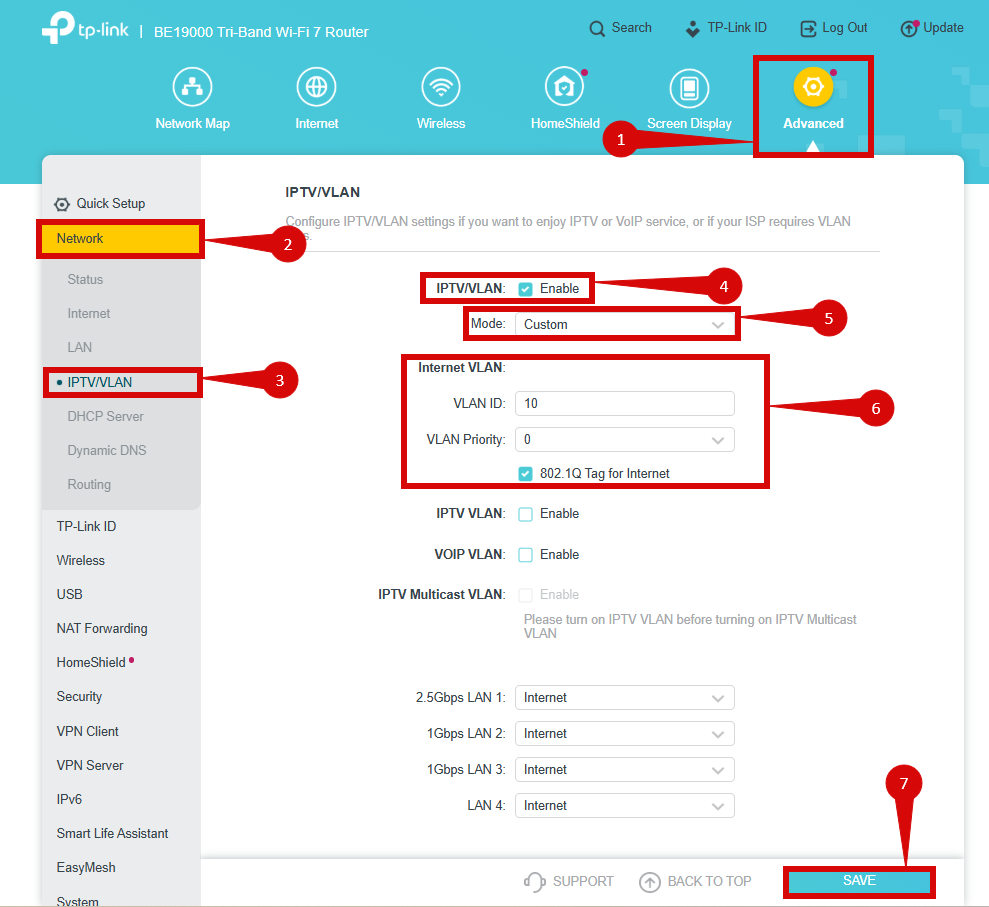Click the Advanced gear icon

point(813,87)
